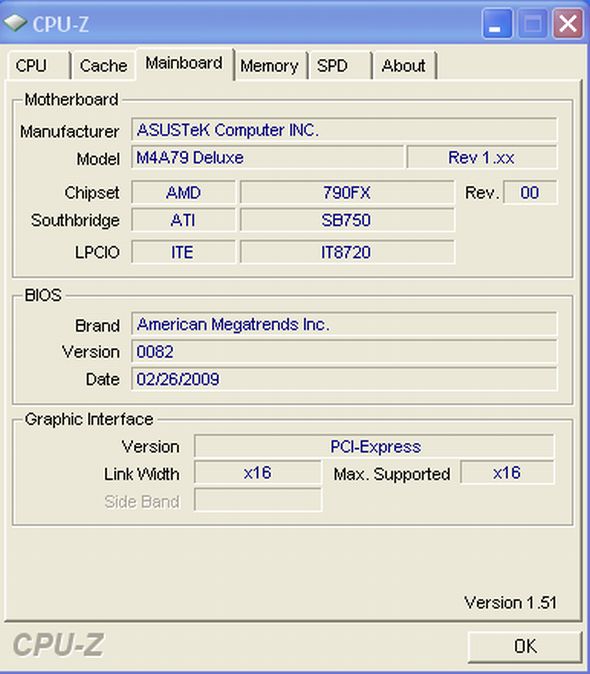Go to the About tab

[404, 66]
